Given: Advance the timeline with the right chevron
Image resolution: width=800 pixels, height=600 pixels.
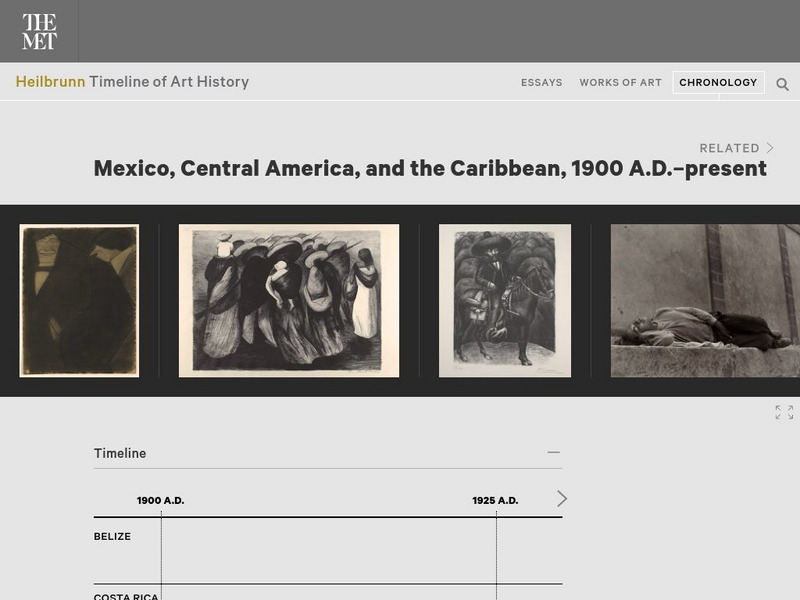Looking at the screenshot, I should (x=563, y=497).
